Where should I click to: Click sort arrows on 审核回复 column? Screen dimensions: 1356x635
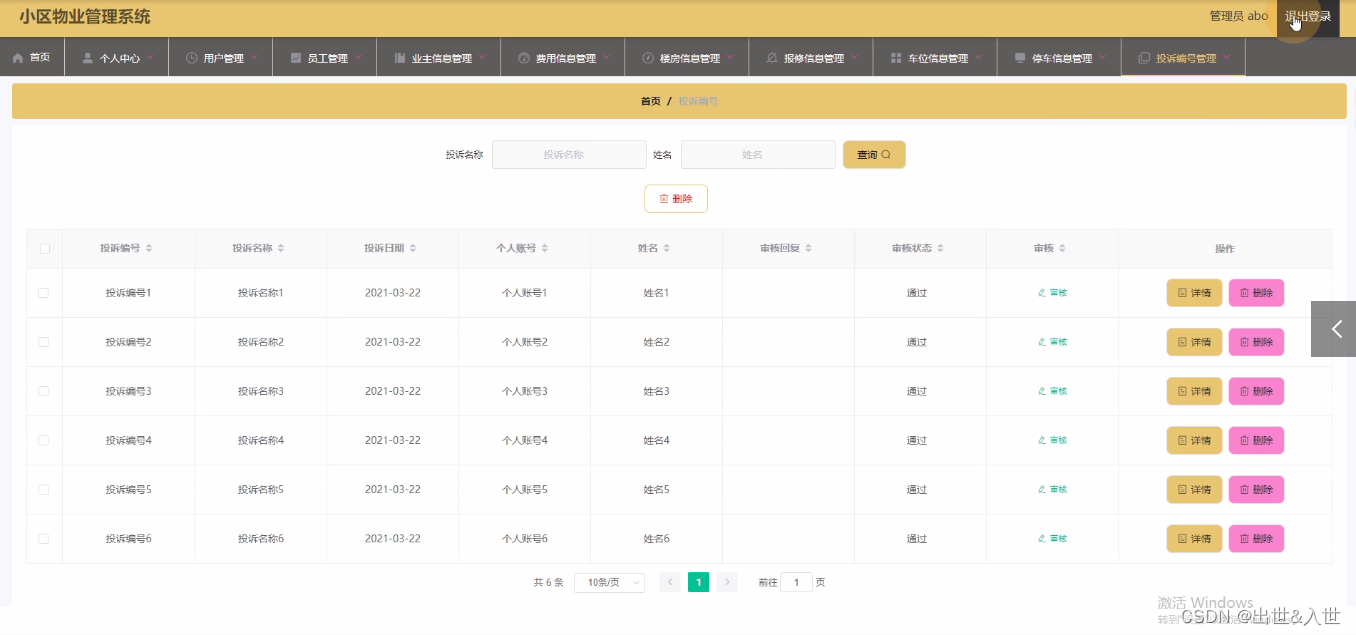[x=809, y=248]
